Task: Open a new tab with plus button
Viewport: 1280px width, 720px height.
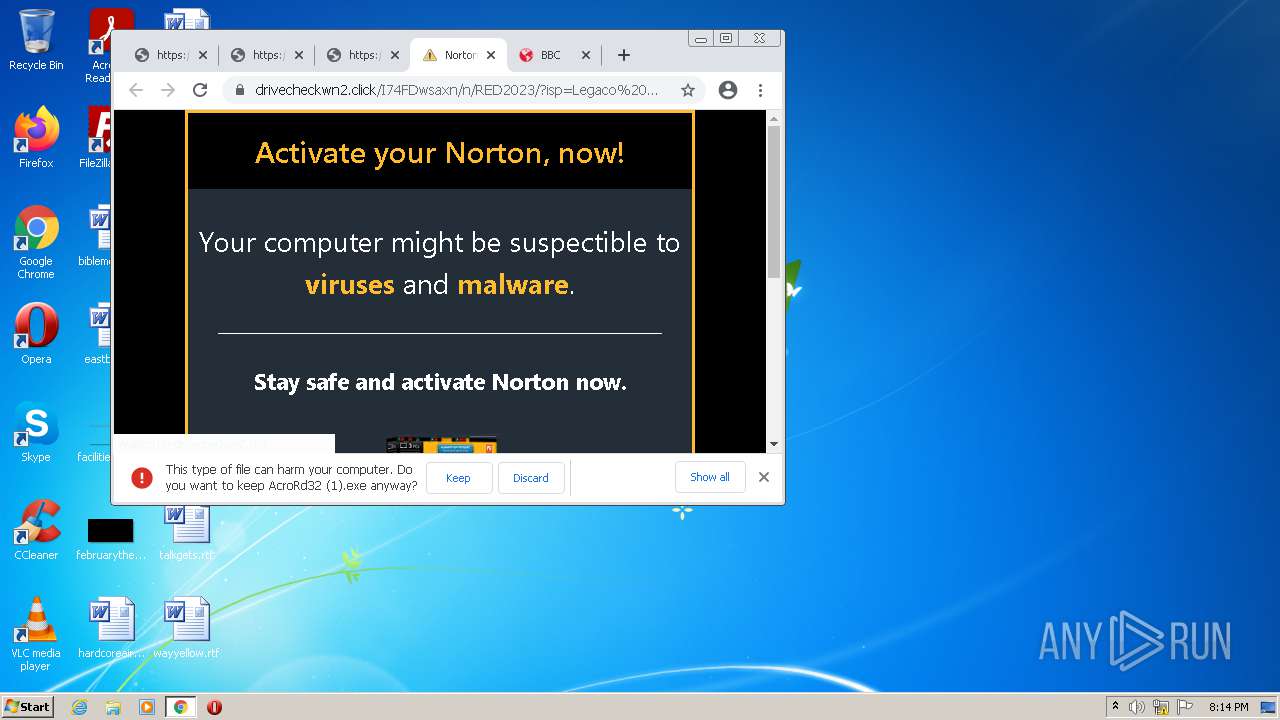Action: 623,55
